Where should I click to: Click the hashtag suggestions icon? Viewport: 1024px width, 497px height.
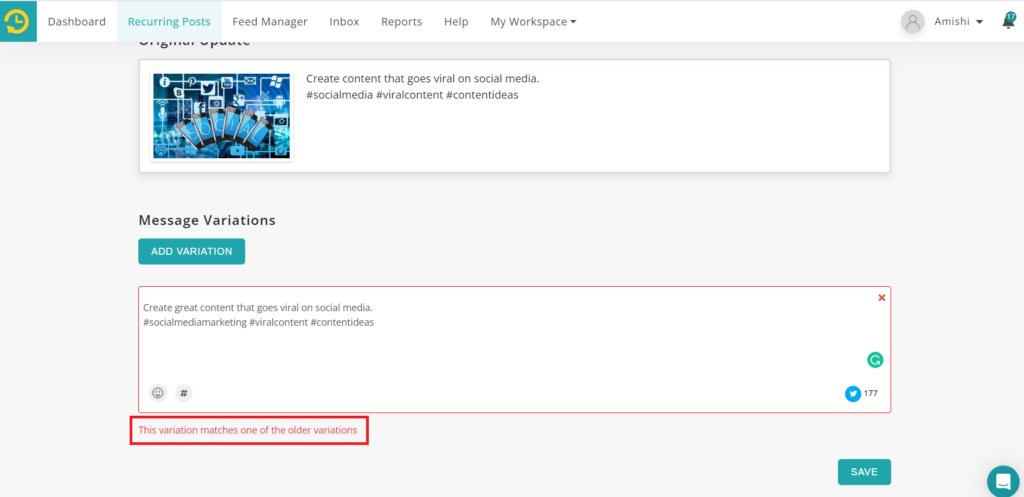184,393
